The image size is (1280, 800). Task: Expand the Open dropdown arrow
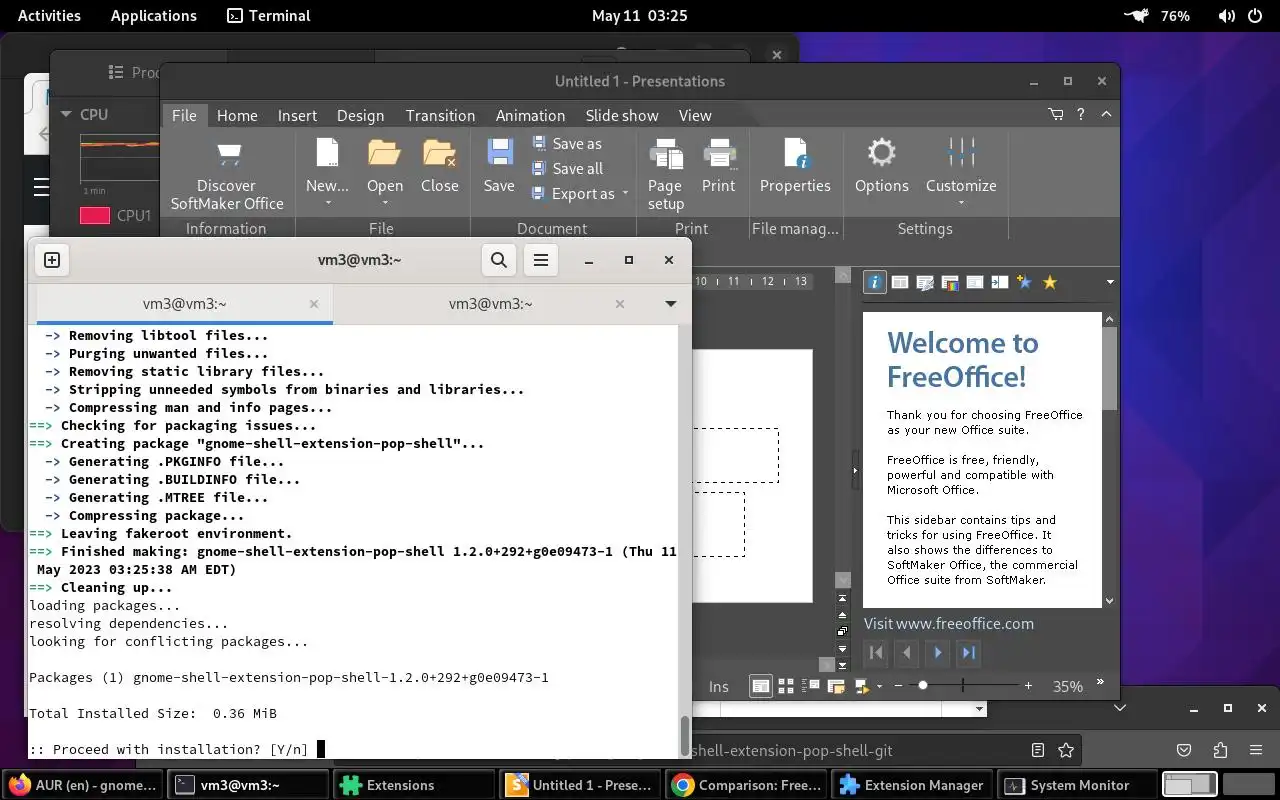[x=385, y=204]
